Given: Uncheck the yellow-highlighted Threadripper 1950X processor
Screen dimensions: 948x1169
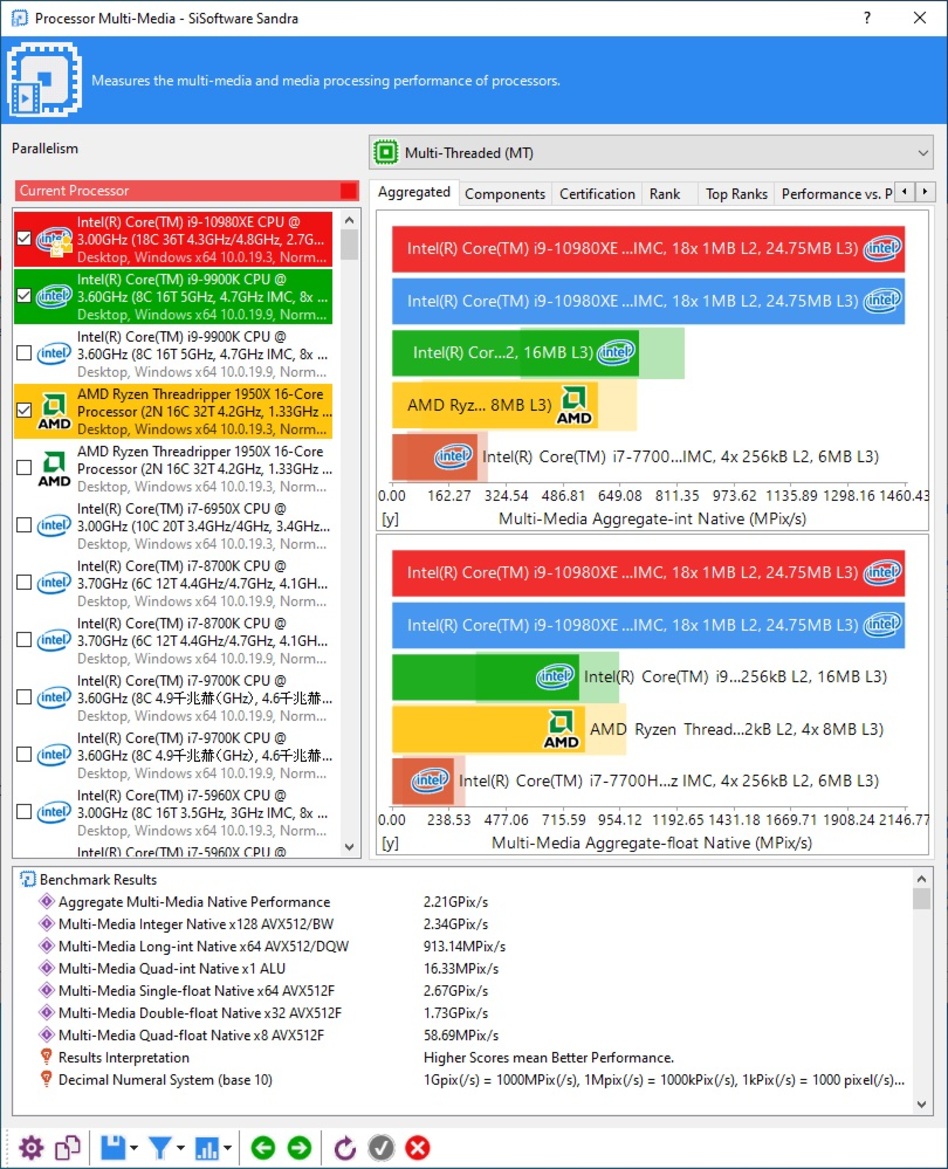Looking at the screenshot, I should [24, 411].
